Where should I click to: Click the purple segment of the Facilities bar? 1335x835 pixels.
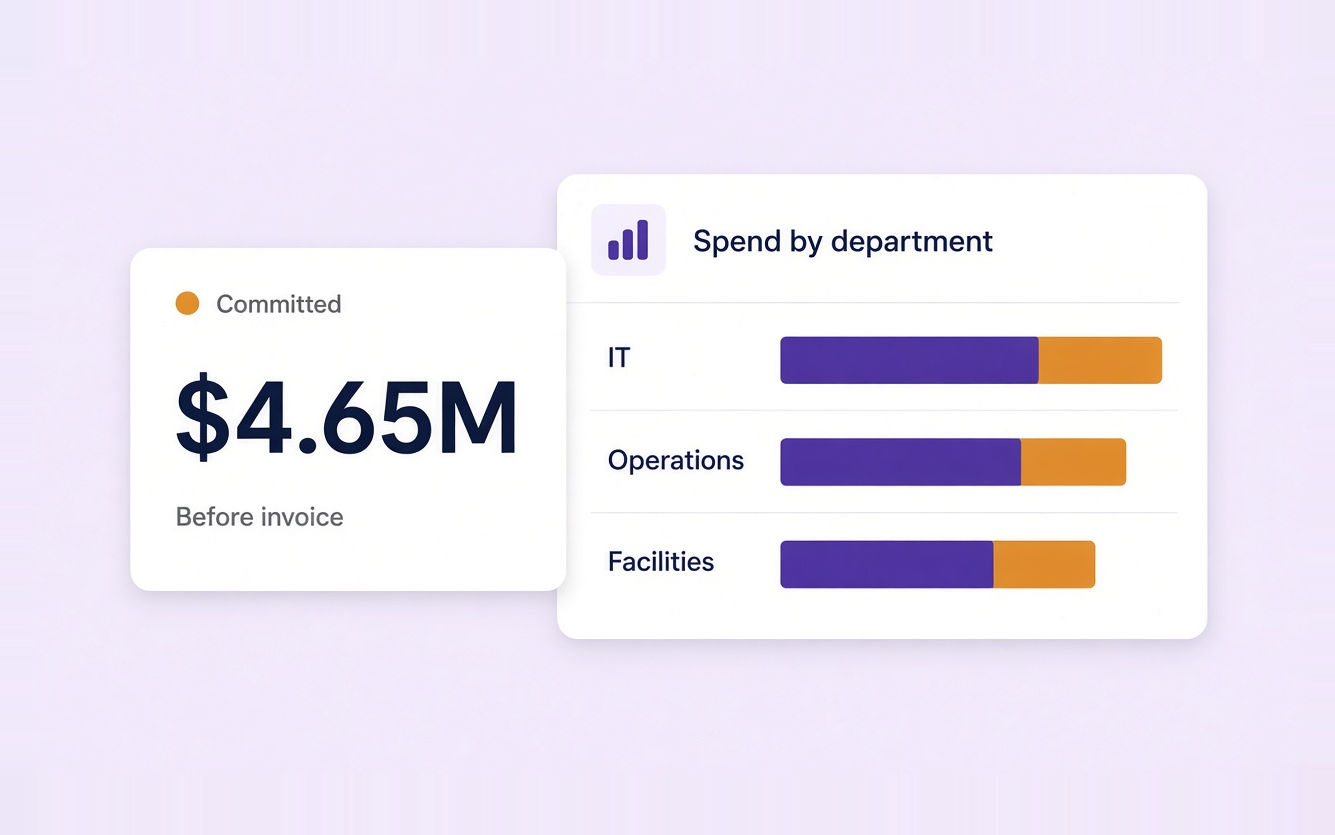887,564
